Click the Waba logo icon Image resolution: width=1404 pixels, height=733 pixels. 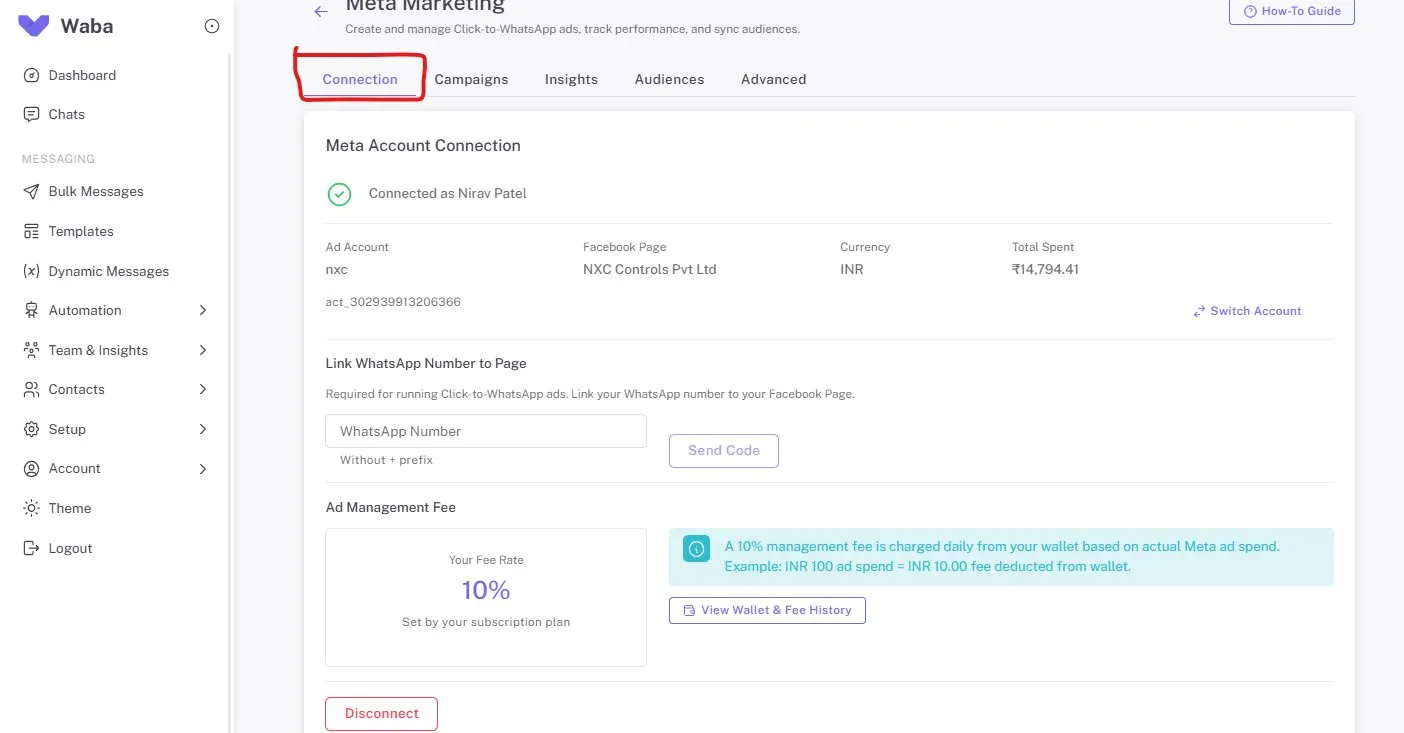tap(33, 26)
